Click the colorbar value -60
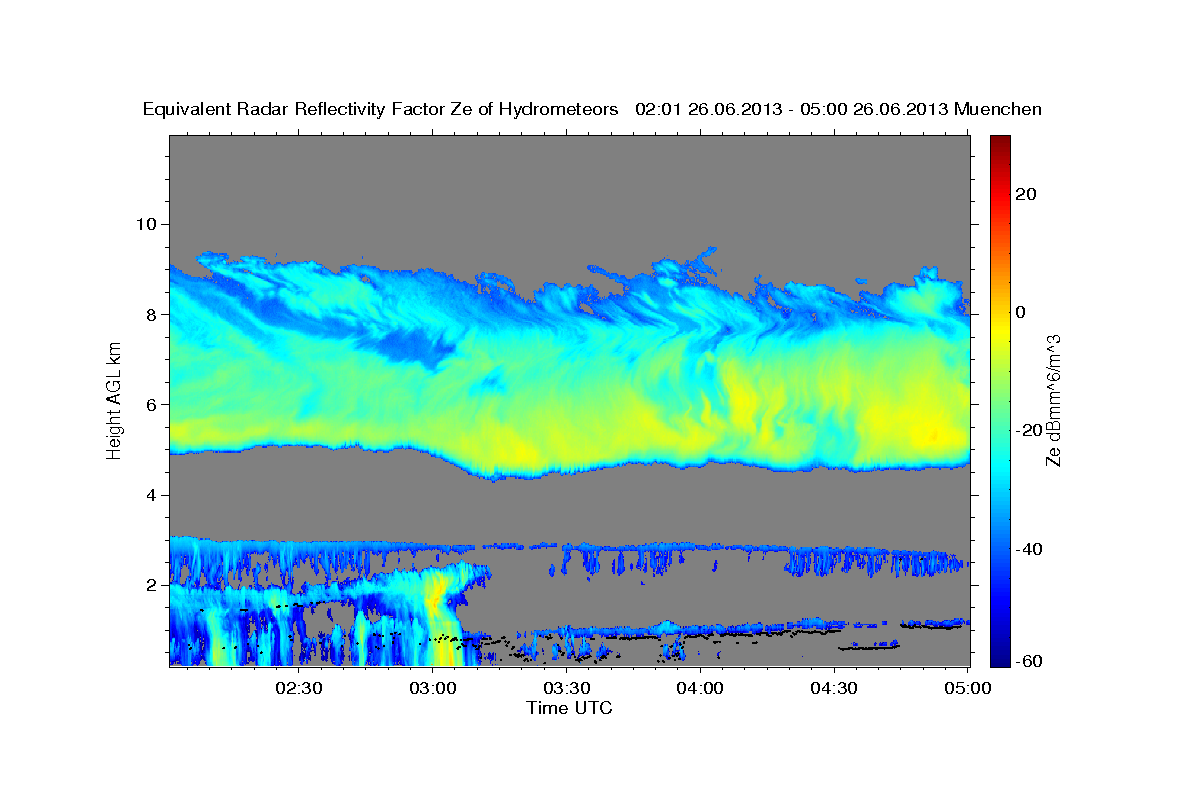The image size is (1200, 800). (1030, 661)
